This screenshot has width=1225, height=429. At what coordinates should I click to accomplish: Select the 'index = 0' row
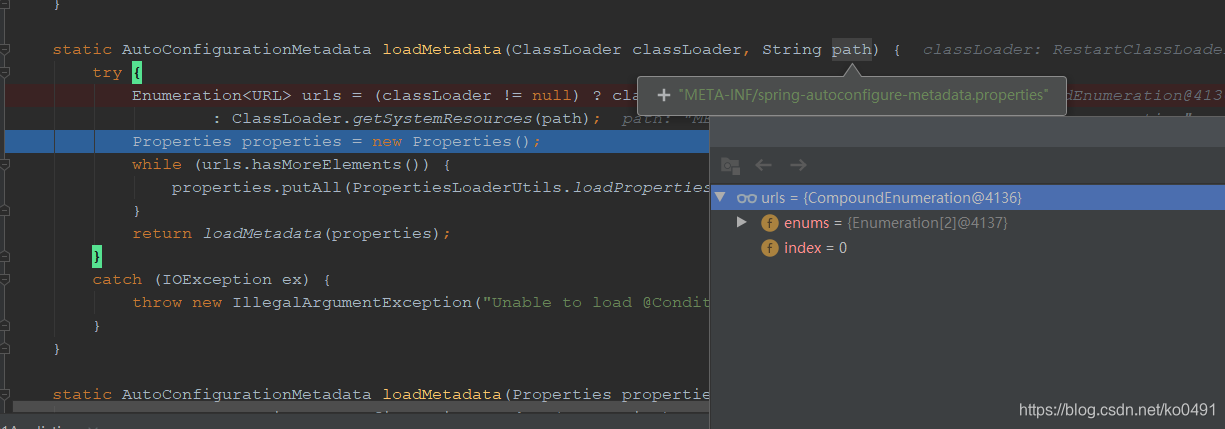point(967,248)
